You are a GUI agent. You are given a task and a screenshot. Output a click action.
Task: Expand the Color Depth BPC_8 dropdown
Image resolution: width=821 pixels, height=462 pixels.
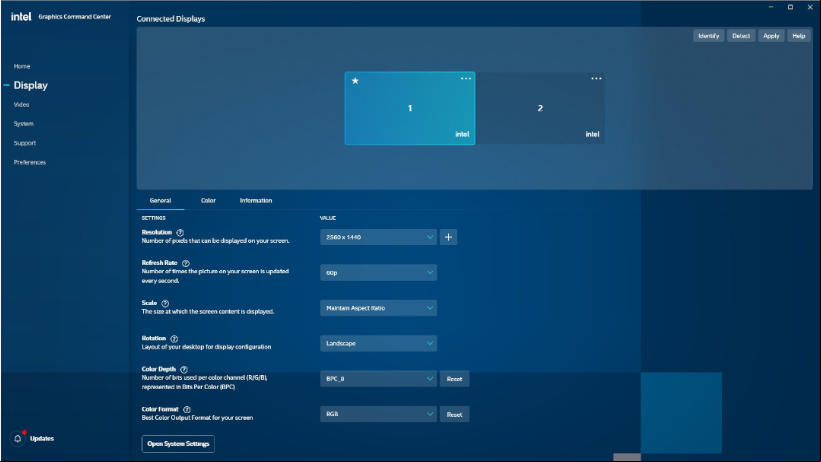tap(378, 379)
